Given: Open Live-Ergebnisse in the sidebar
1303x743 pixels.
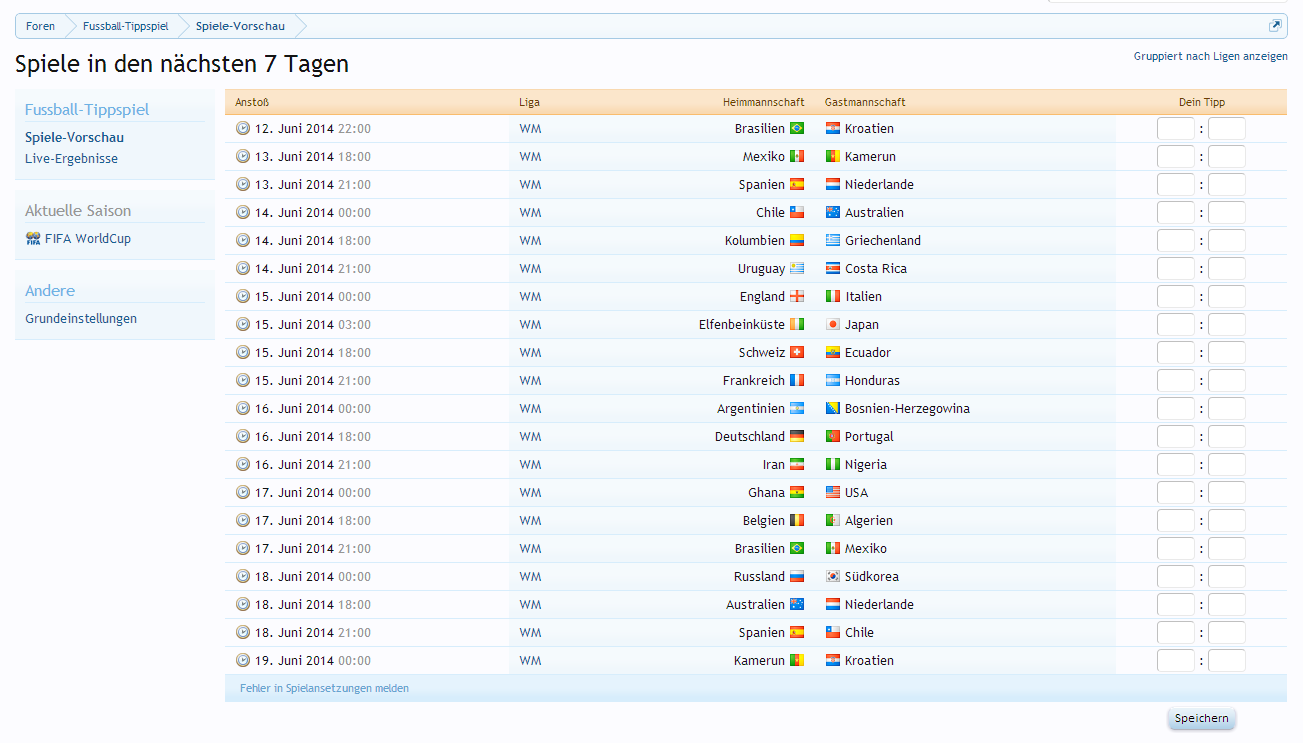Looking at the screenshot, I should point(71,159).
